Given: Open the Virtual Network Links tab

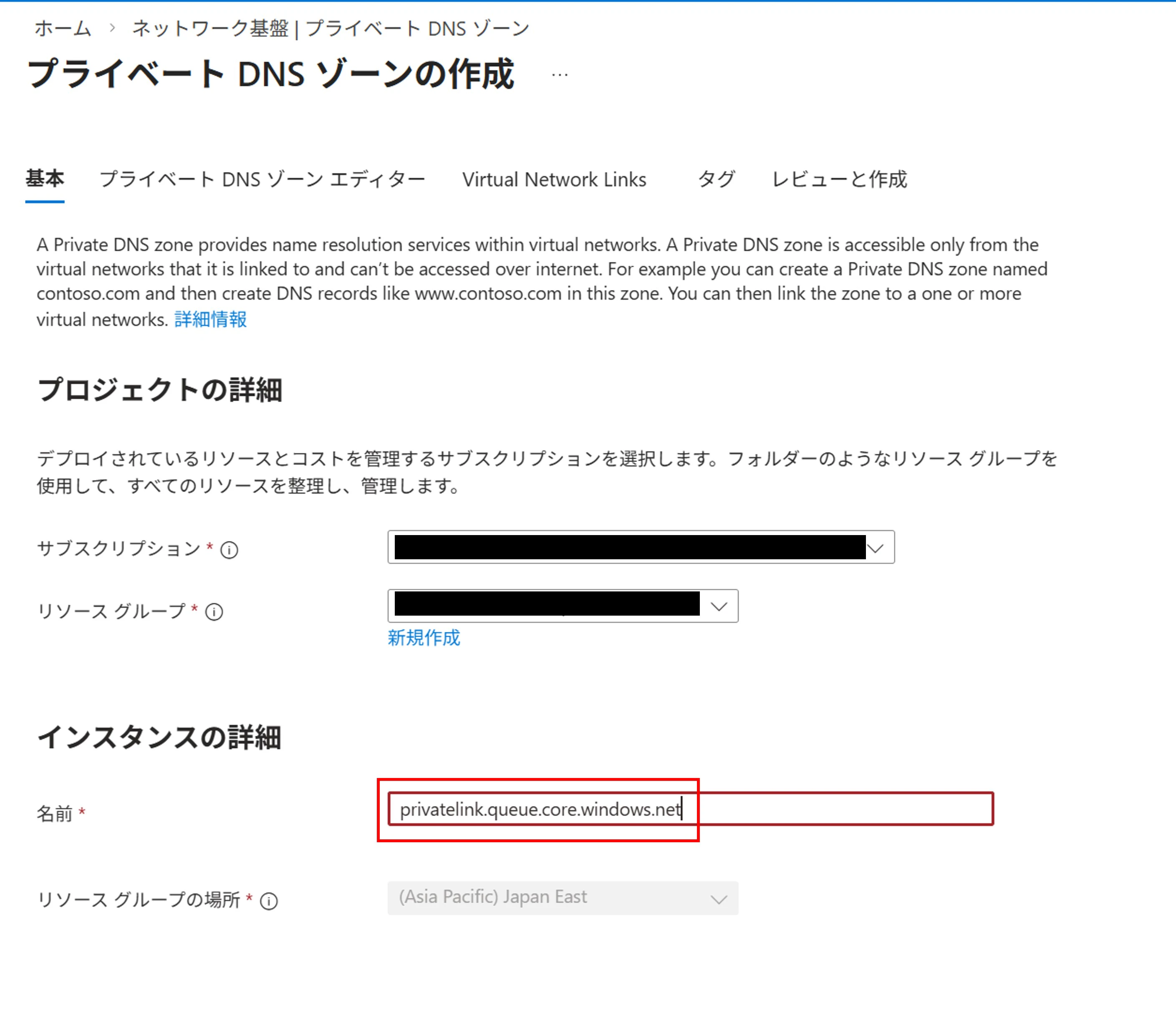Looking at the screenshot, I should point(554,179).
